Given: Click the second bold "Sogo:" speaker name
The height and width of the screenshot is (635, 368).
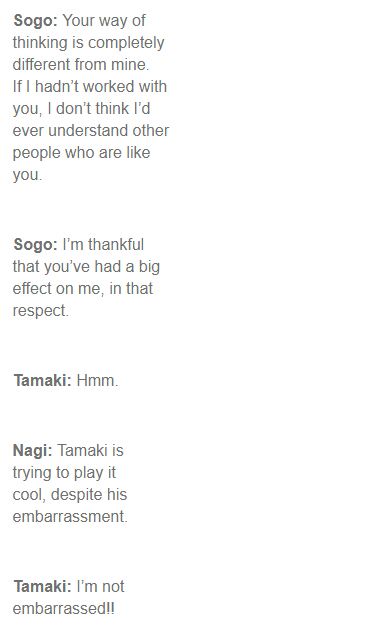Looking at the screenshot, I should coord(36,245).
